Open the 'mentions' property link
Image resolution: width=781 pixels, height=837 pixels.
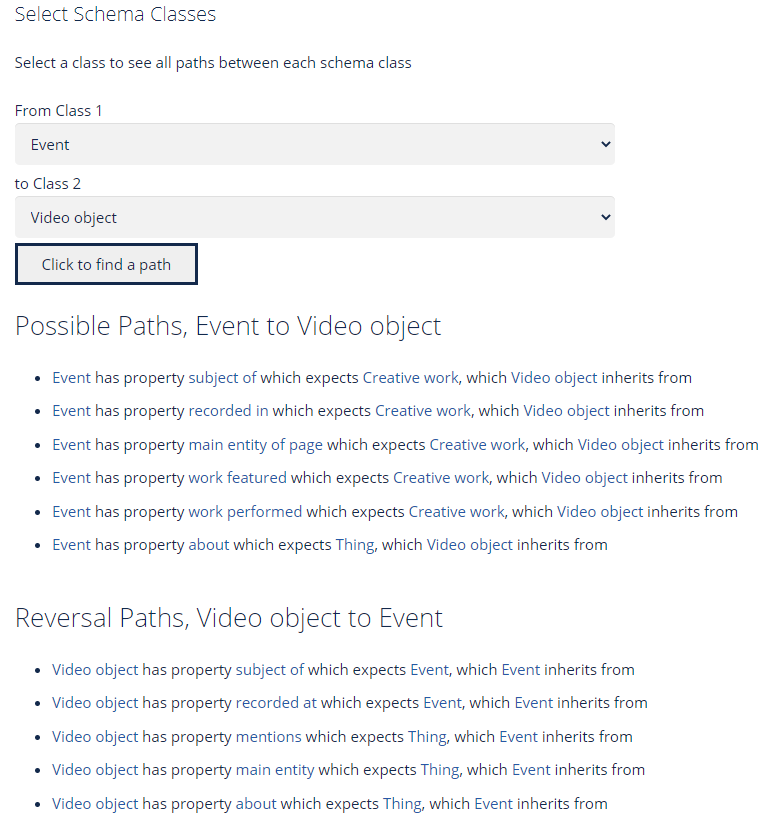[269, 737]
